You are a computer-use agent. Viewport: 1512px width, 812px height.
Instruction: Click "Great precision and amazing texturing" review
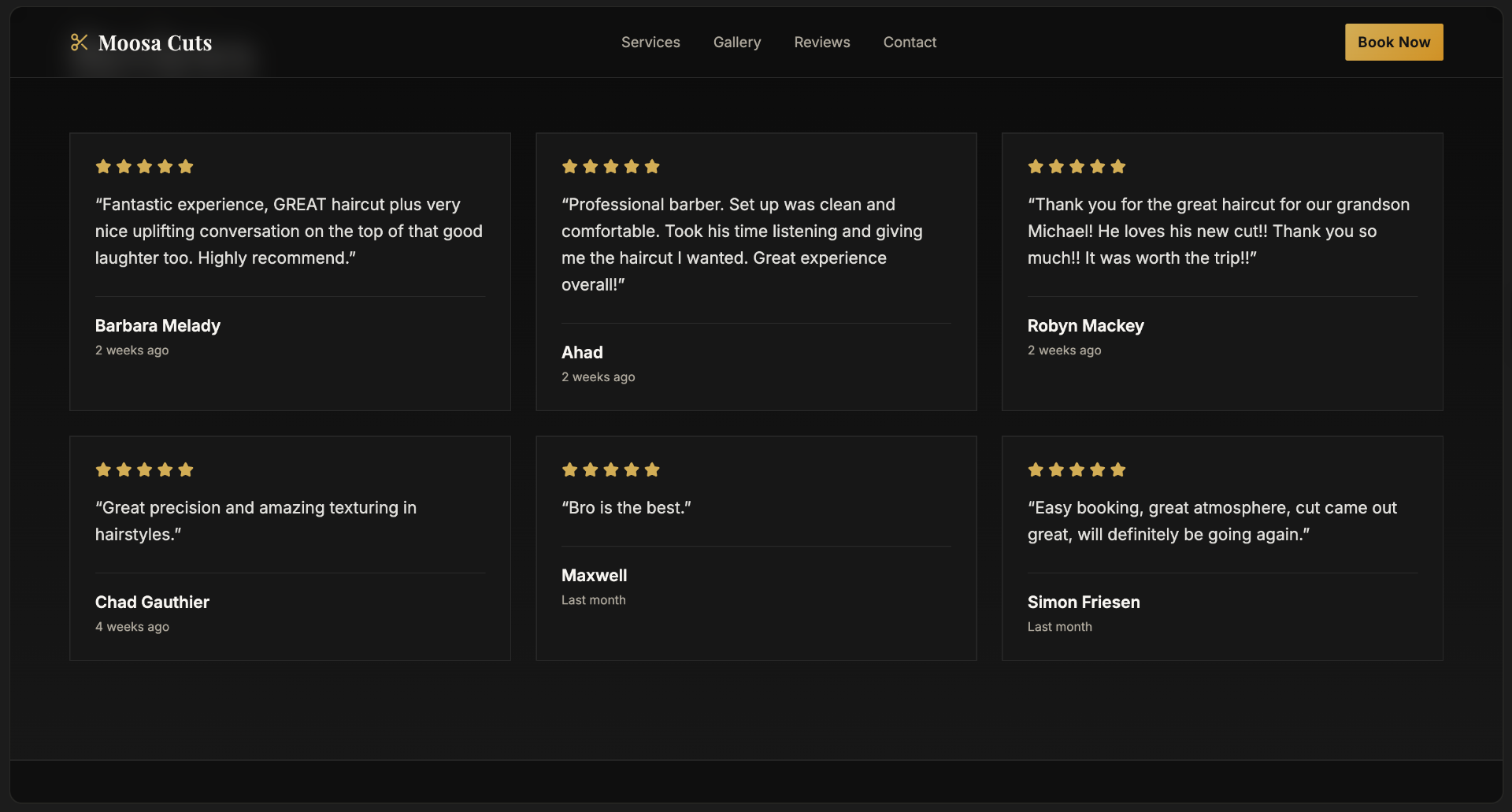(x=256, y=521)
